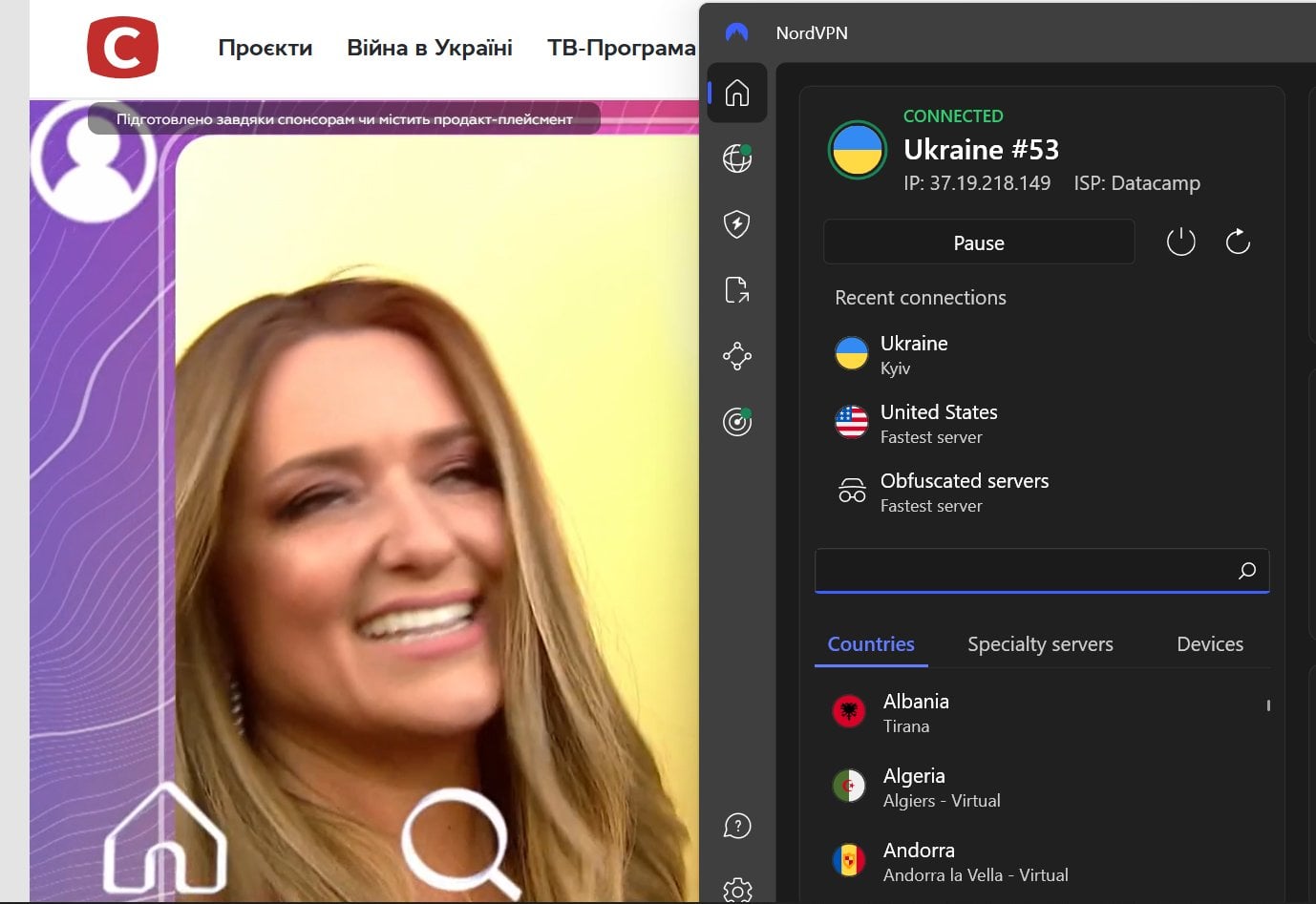1316x904 pixels.
Task: Click the server search field
Action: (x=1022, y=570)
